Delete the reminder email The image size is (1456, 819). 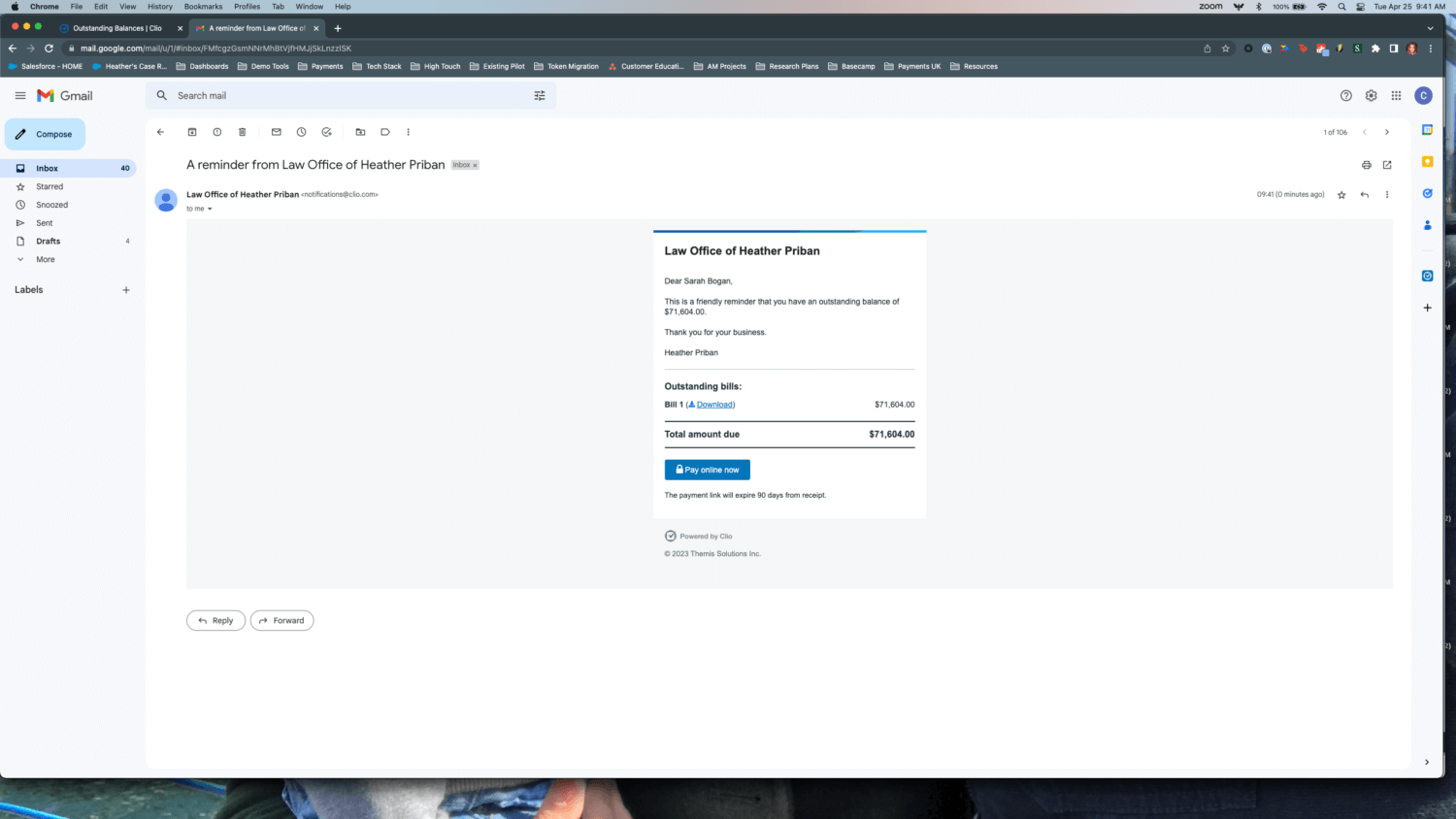242,131
